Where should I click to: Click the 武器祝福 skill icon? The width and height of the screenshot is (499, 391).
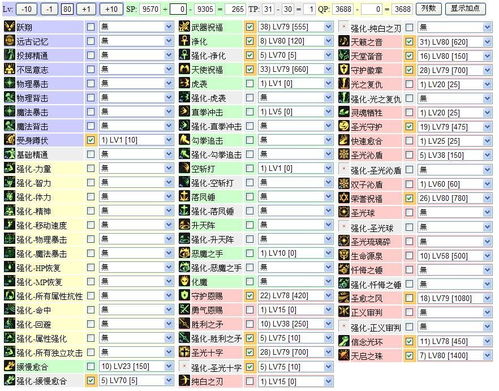pyautogui.click(x=184, y=27)
